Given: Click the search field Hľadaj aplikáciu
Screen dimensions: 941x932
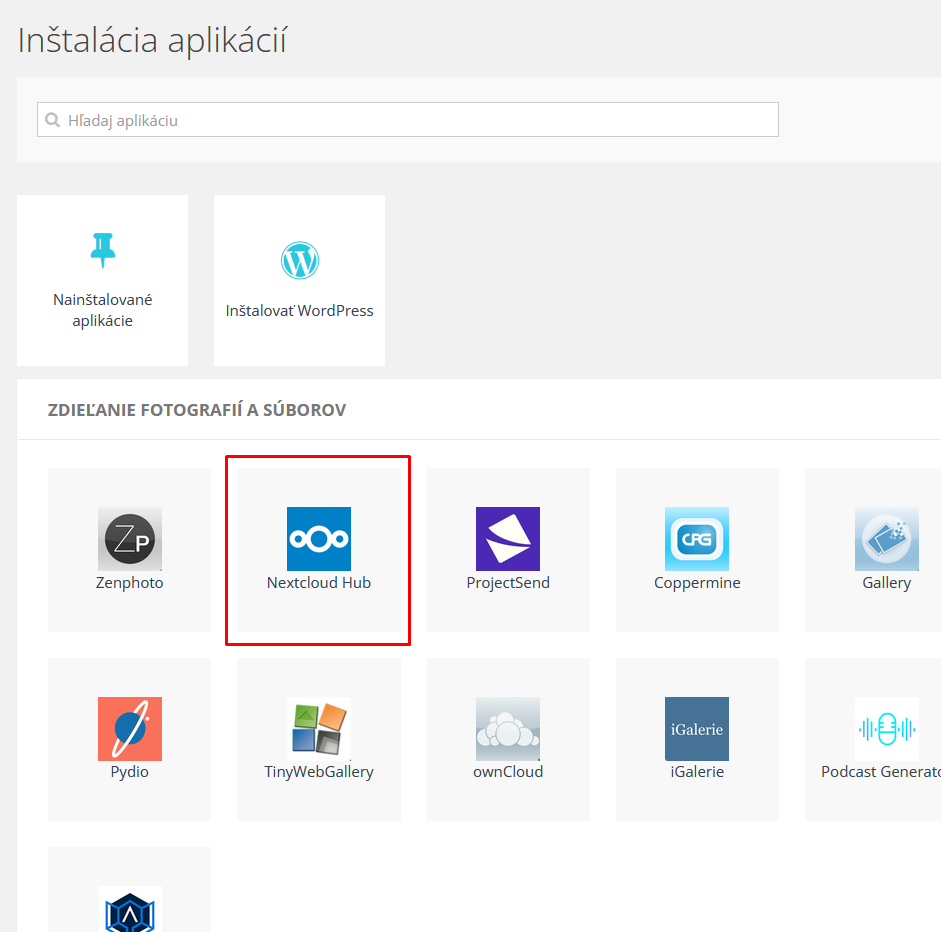Looking at the screenshot, I should click(x=407, y=120).
